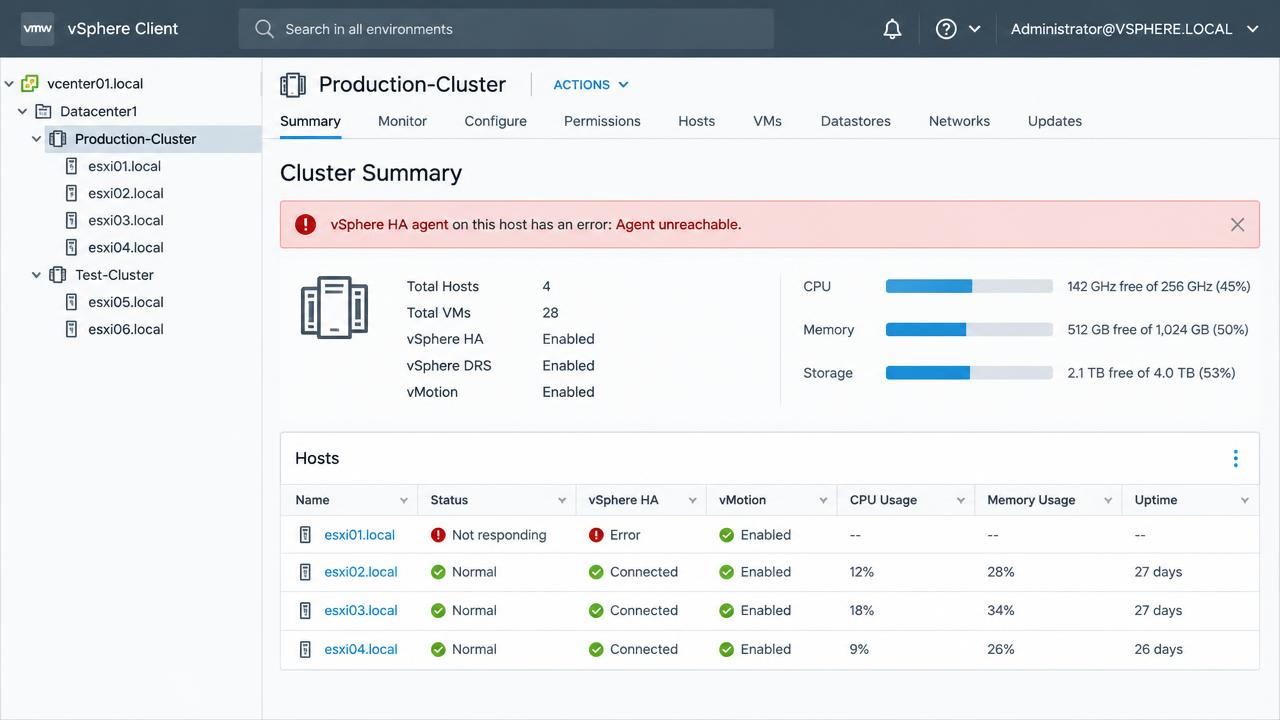Click the vSphere HA Error icon for esxi01
The width and height of the screenshot is (1280, 720).
tap(596, 535)
